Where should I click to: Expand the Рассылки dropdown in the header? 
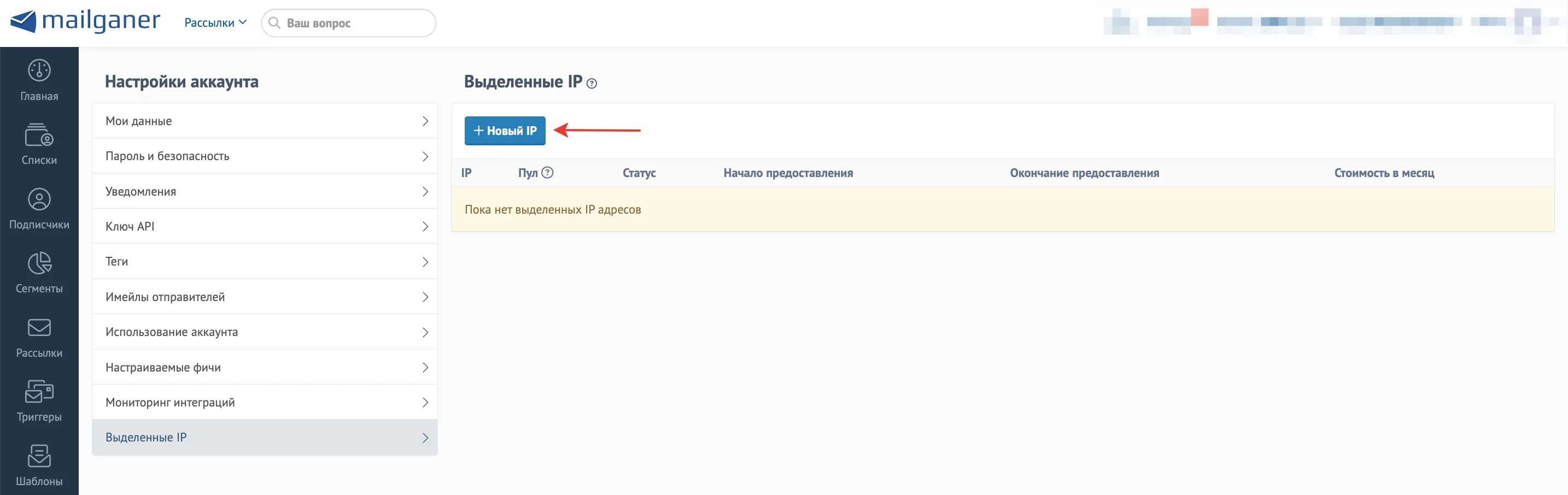click(x=215, y=22)
